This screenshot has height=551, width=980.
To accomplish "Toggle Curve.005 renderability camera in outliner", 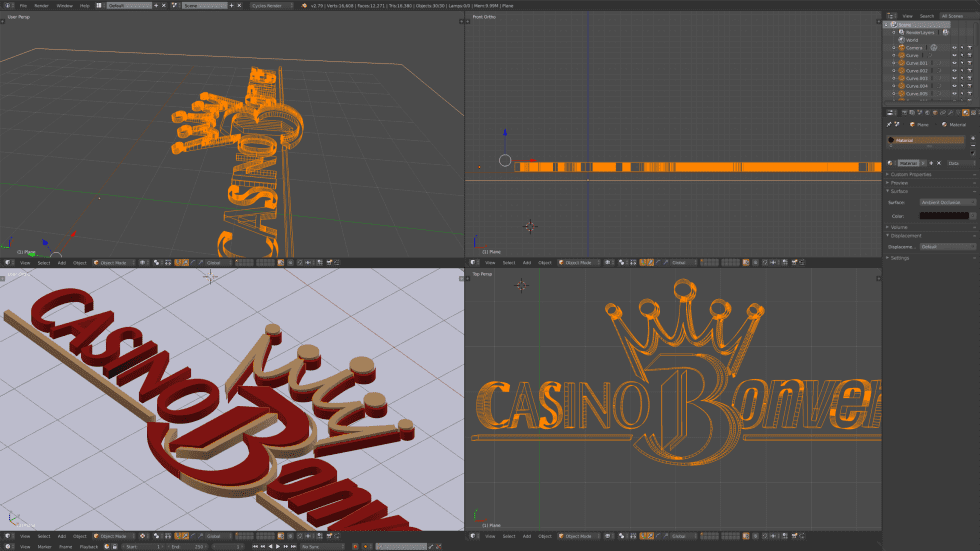I will tap(969, 94).
